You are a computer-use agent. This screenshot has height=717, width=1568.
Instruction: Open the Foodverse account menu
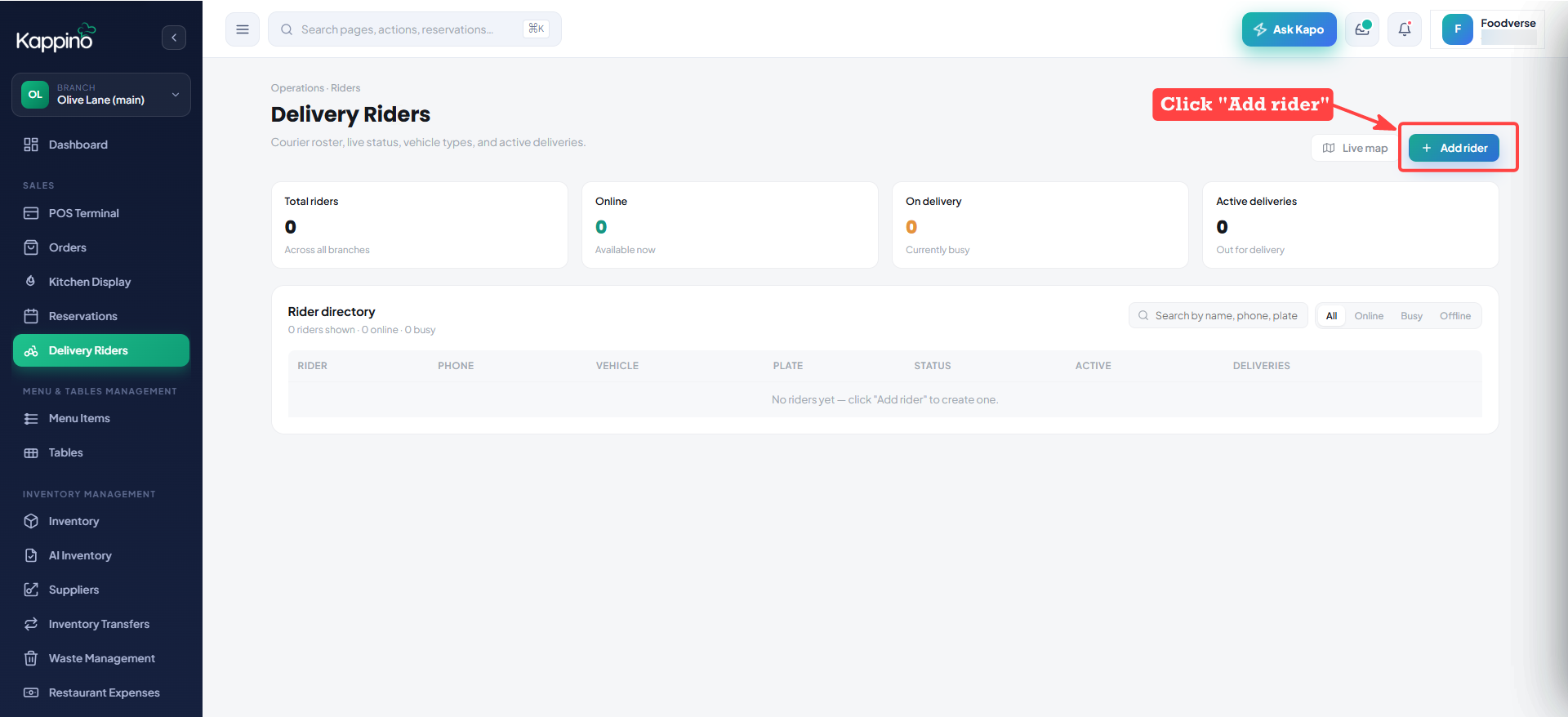[1488, 29]
